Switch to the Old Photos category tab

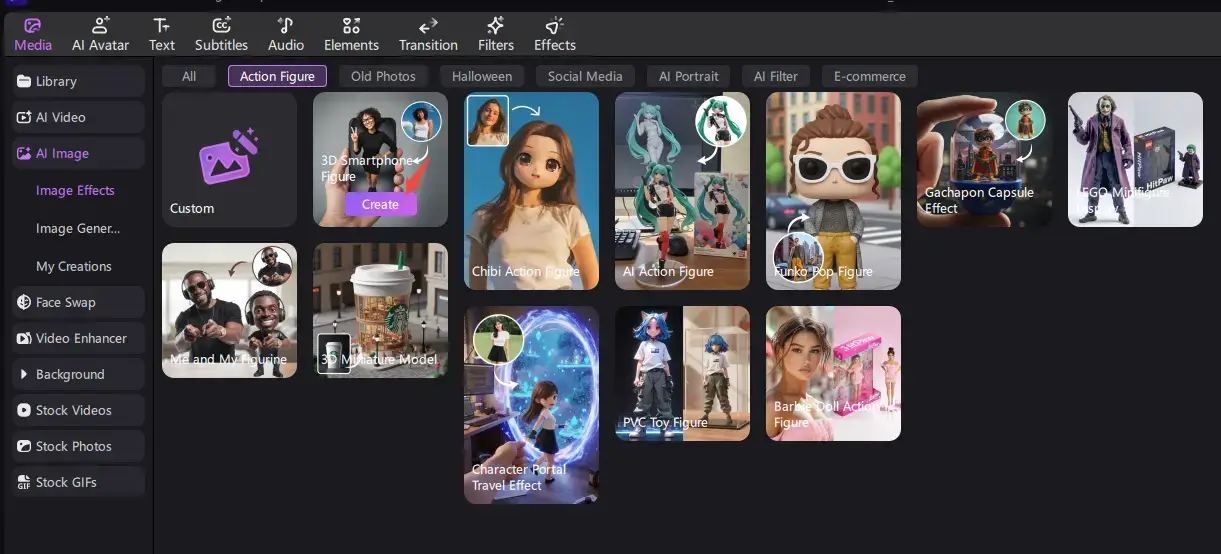click(383, 76)
